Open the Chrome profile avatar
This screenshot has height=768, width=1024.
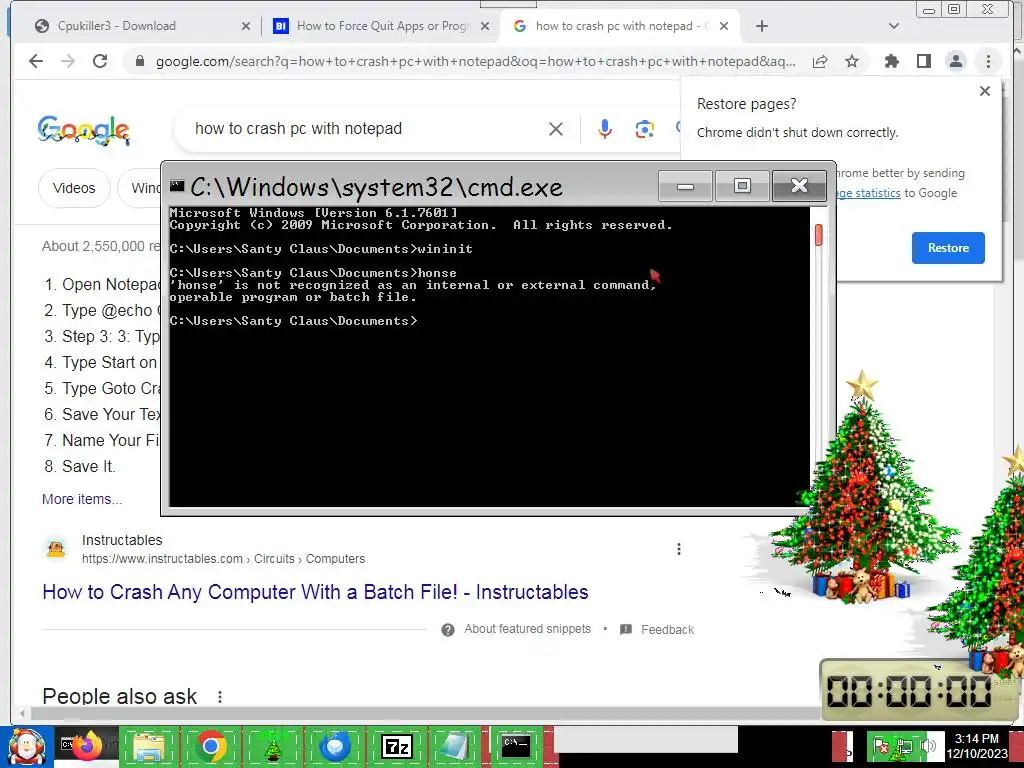(955, 61)
